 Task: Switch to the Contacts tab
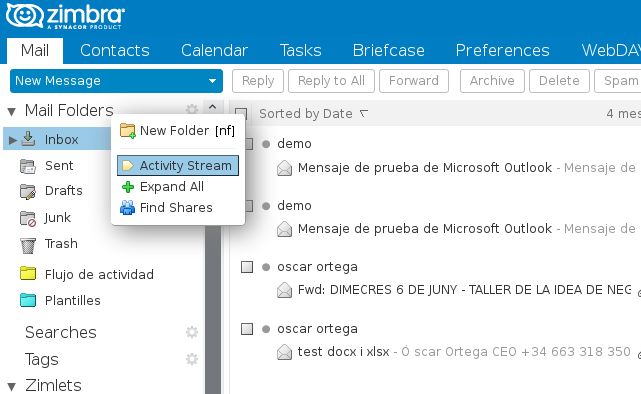(x=115, y=51)
